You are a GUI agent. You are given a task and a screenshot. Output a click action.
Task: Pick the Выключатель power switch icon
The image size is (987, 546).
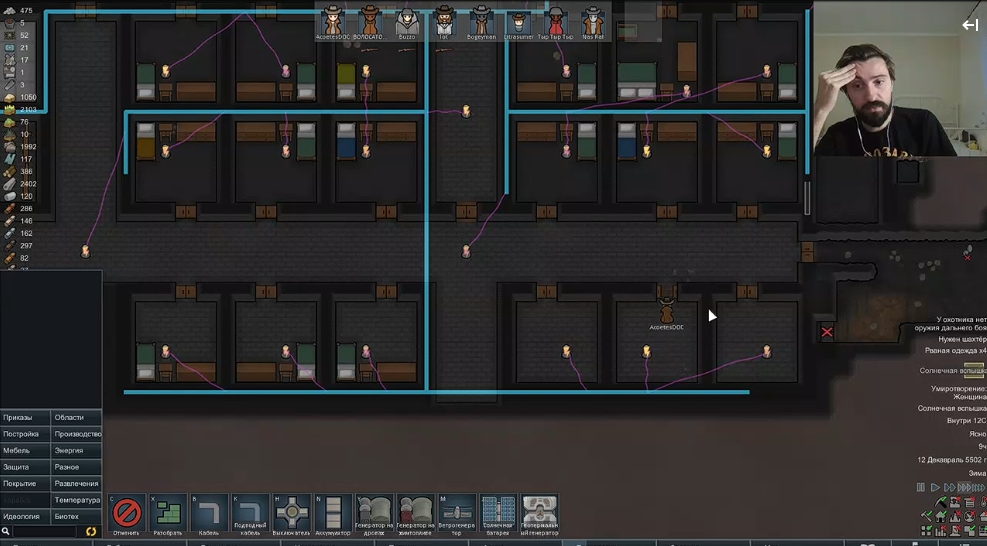[x=291, y=513]
